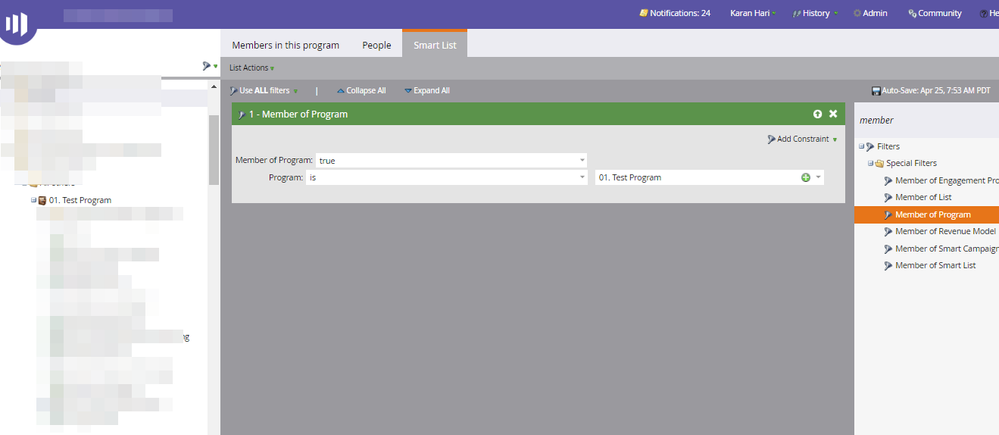Move filter up with arrow icon

(x=817, y=114)
